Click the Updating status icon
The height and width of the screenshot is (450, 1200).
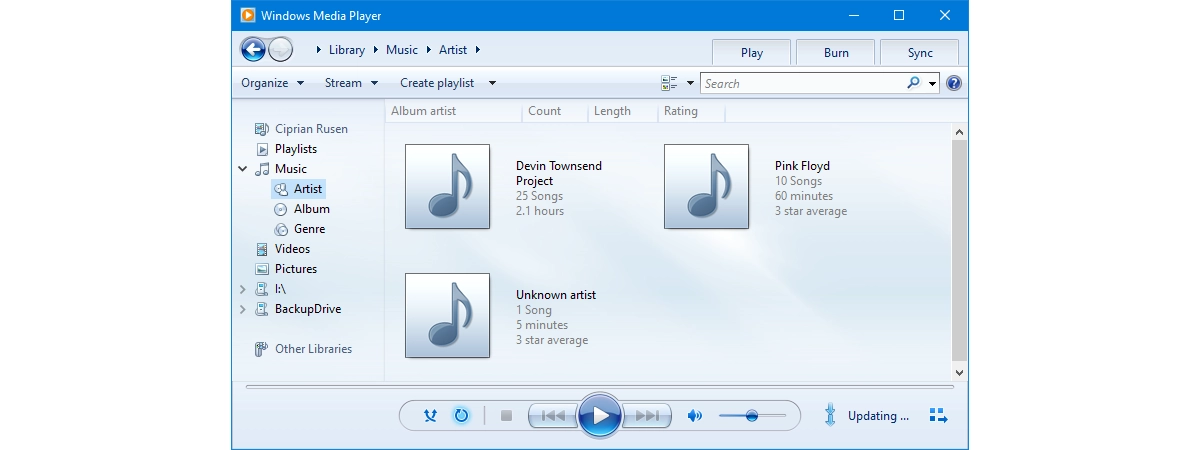click(x=829, y=415)
